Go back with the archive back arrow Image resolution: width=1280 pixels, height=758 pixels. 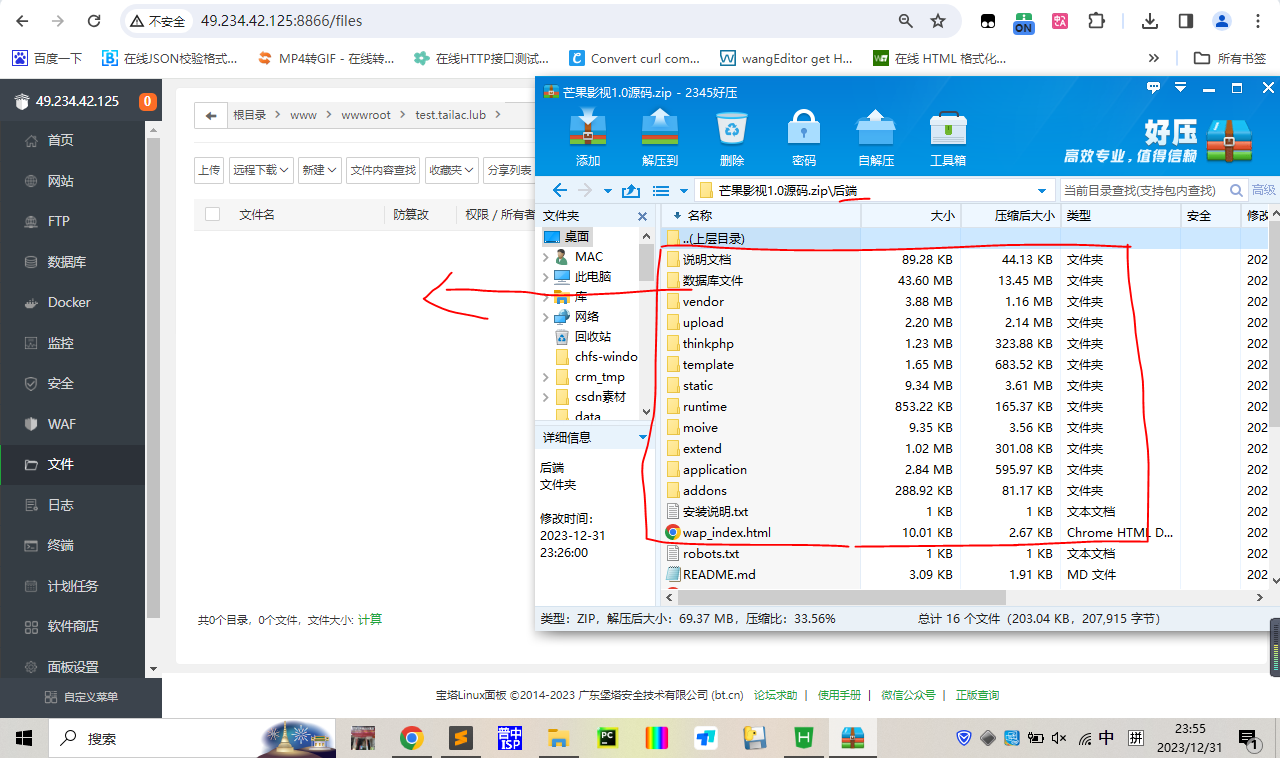(x=560, y=190)
